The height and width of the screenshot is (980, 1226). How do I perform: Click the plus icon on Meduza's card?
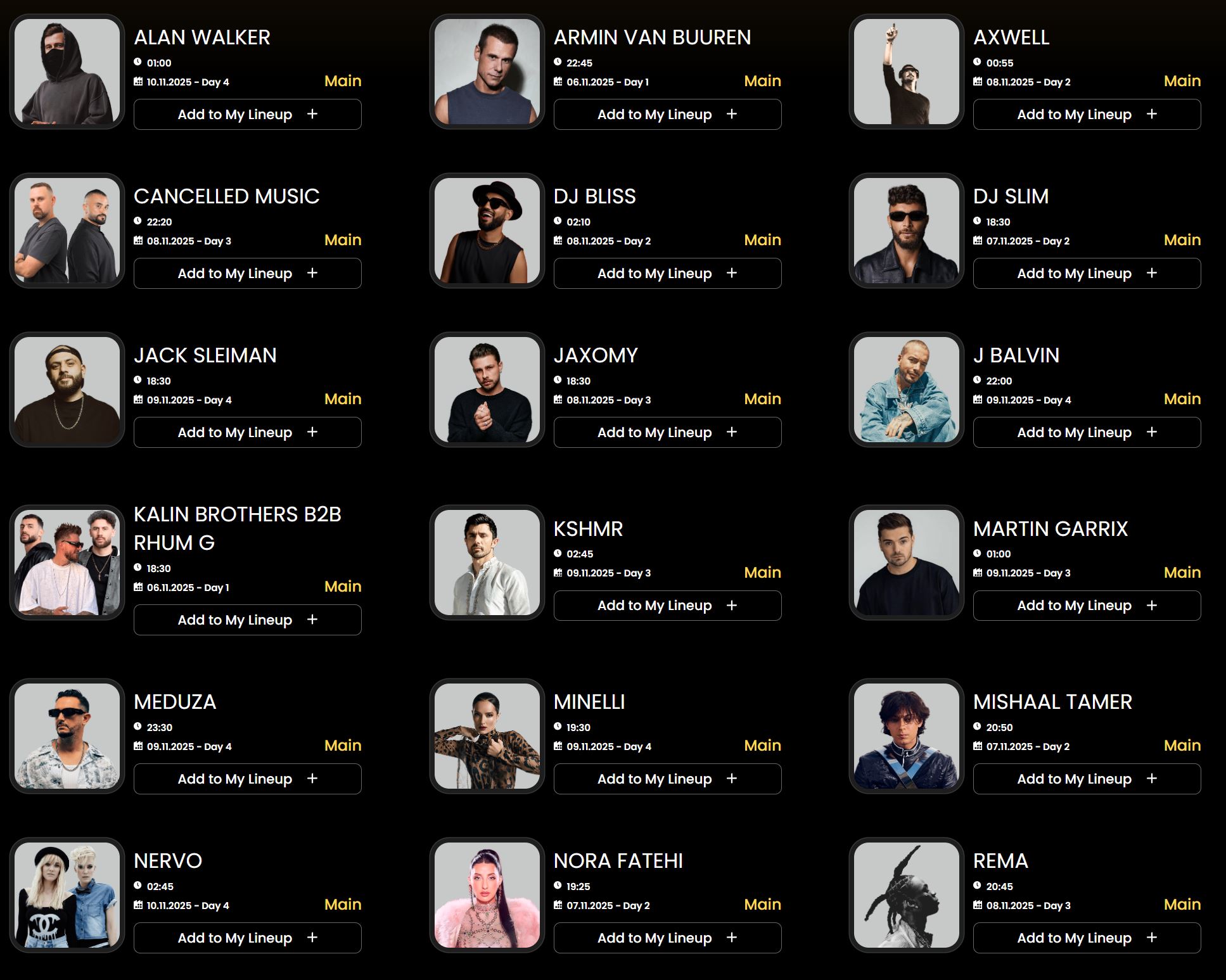(x=312, y=779)
